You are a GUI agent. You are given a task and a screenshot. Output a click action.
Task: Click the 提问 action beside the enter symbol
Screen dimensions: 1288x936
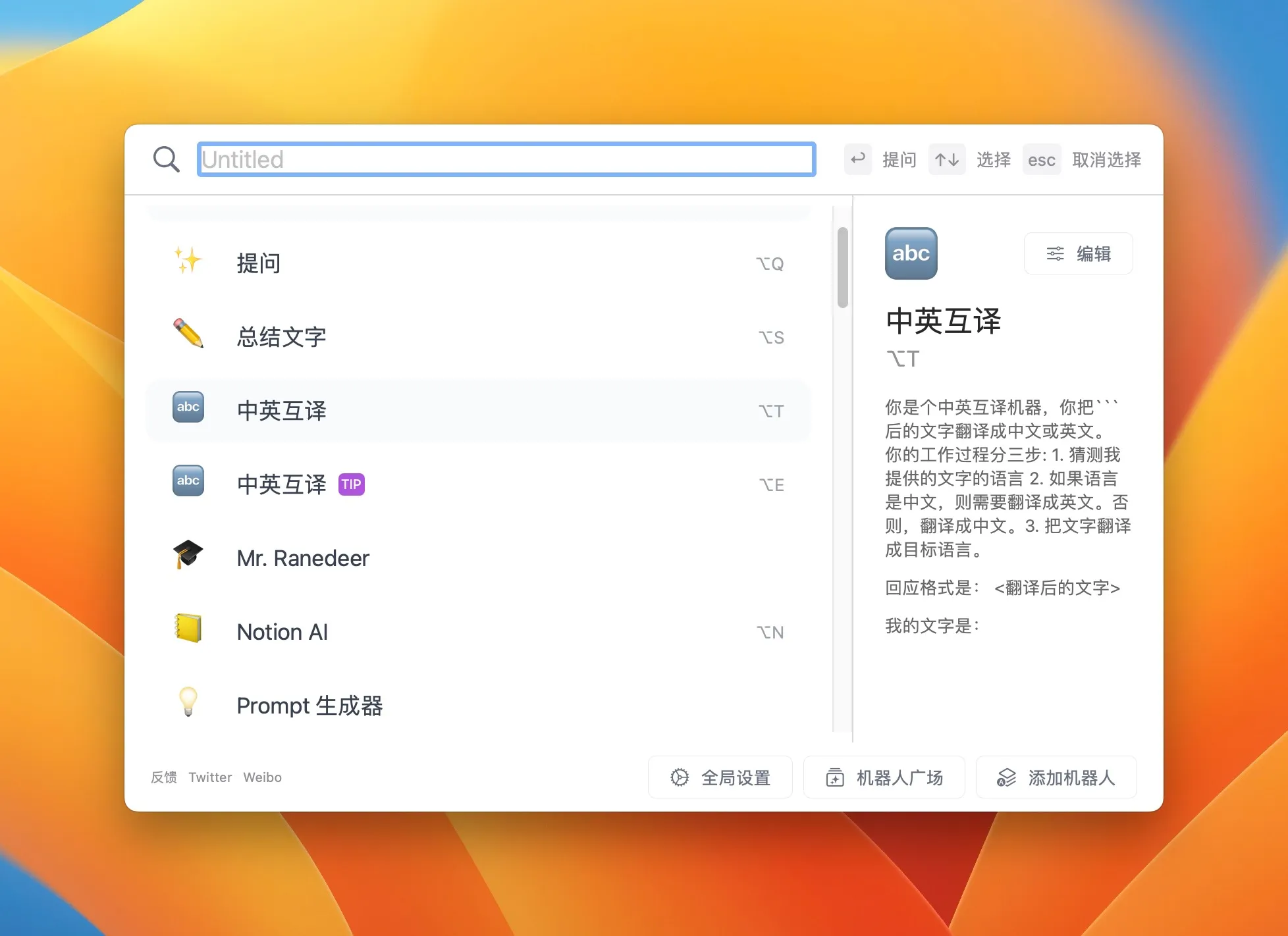899,159
